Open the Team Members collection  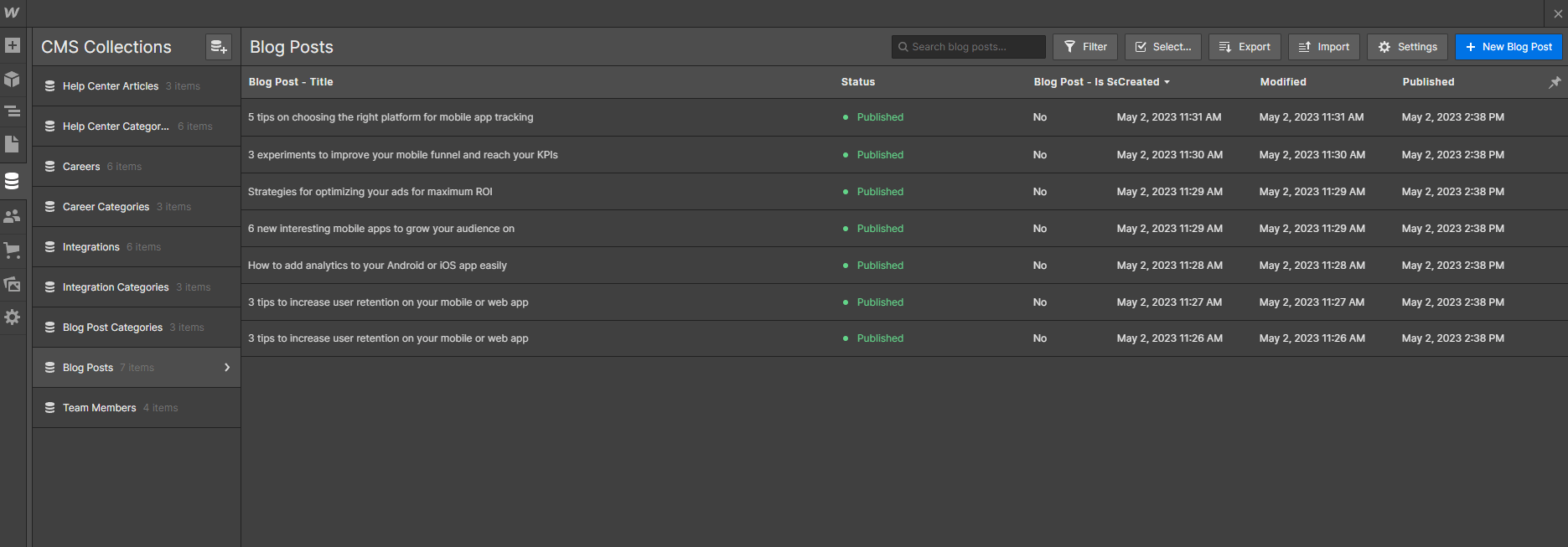pyautogui.click(x=100, y=408)
